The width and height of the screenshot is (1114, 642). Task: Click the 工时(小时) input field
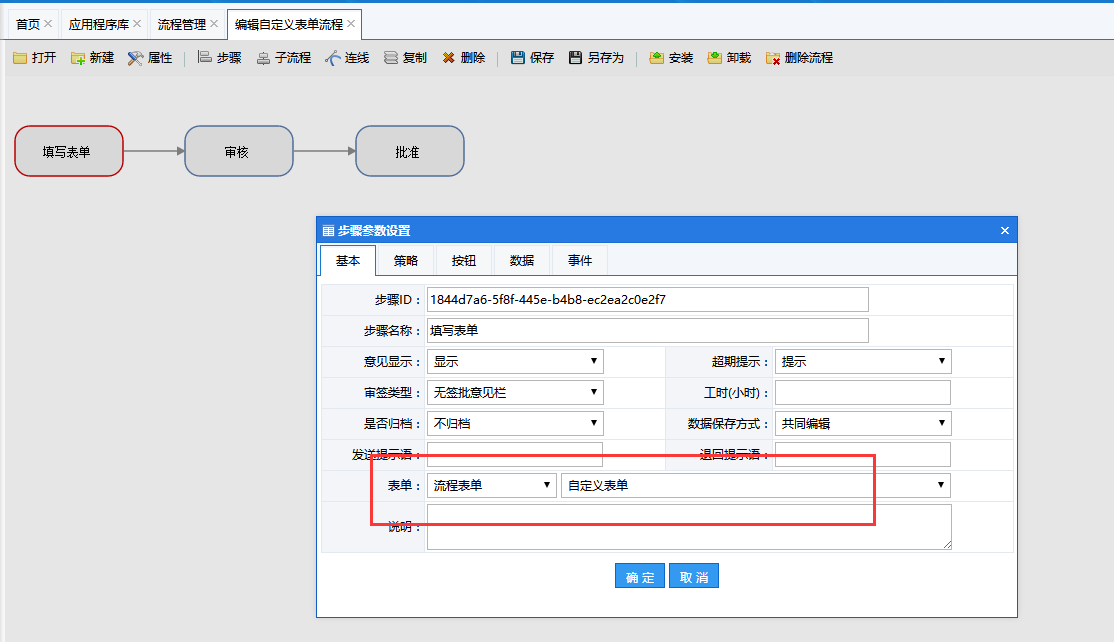click(x=863, y=393)
